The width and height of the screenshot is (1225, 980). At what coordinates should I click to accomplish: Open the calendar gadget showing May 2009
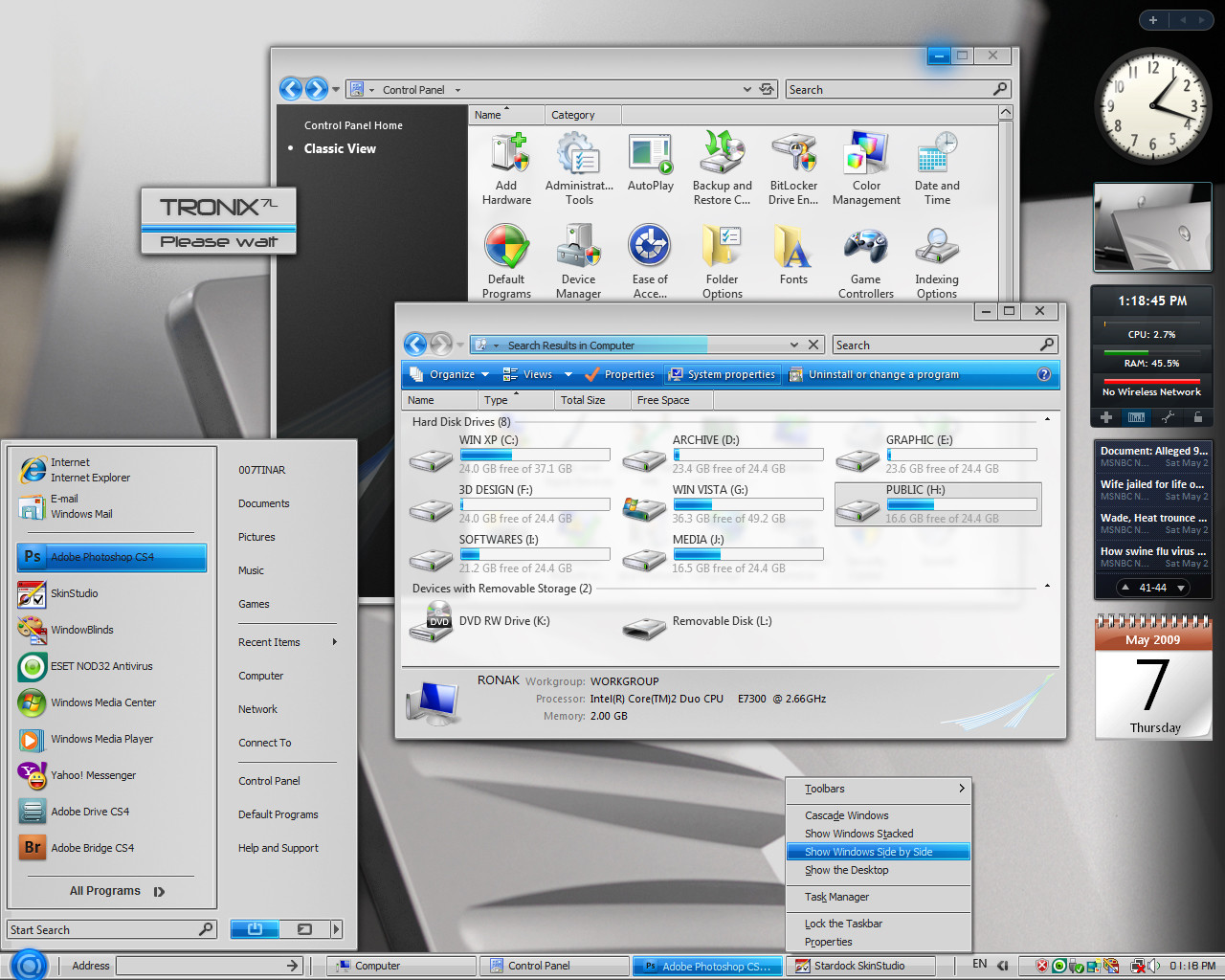[x=1153, y=677]
